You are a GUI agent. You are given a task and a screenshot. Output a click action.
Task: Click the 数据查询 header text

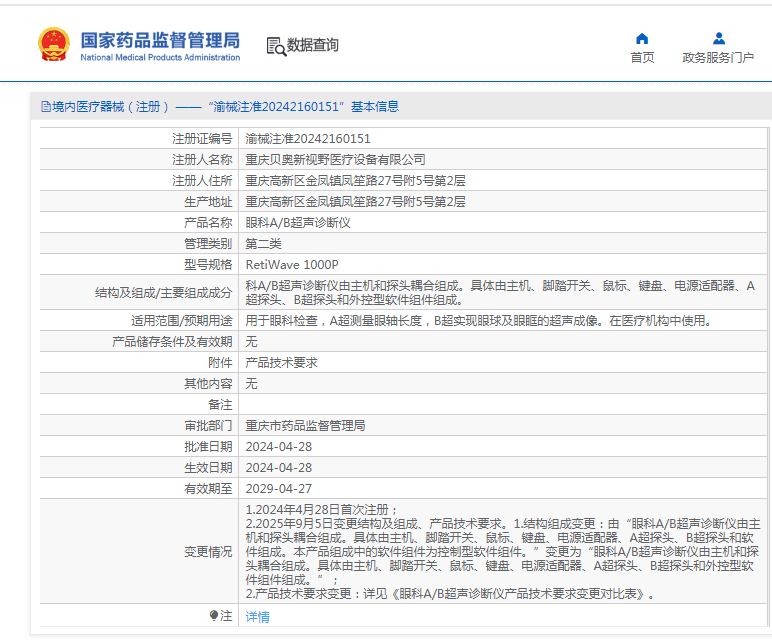pos(312,45)
